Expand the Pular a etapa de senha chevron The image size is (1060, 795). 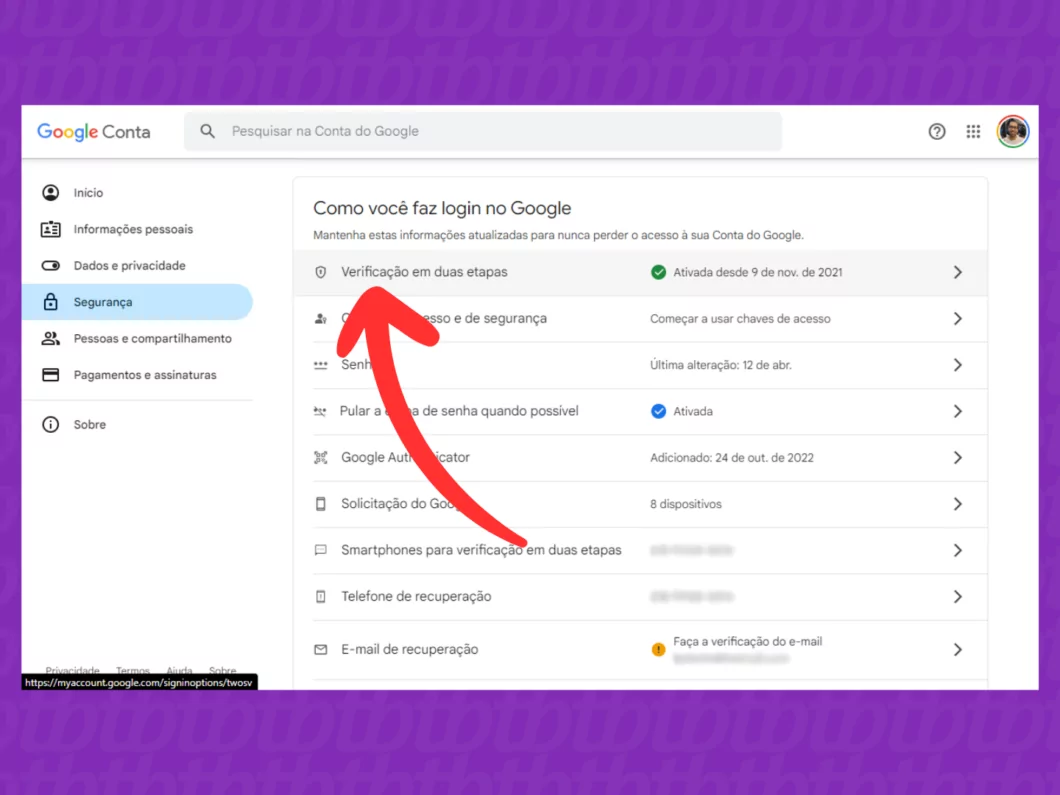point(958,411)
